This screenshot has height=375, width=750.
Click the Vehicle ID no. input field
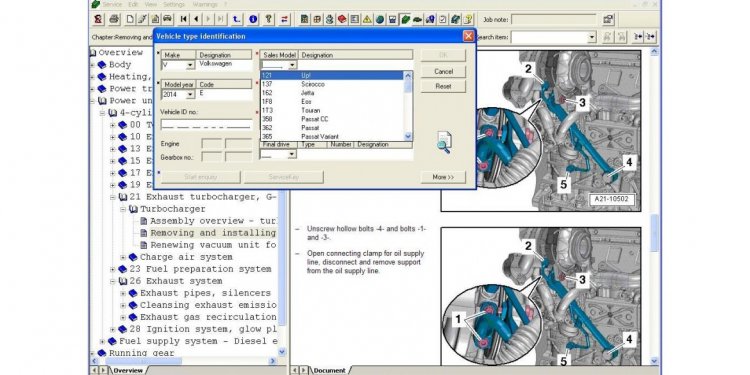tap(206, 124)
